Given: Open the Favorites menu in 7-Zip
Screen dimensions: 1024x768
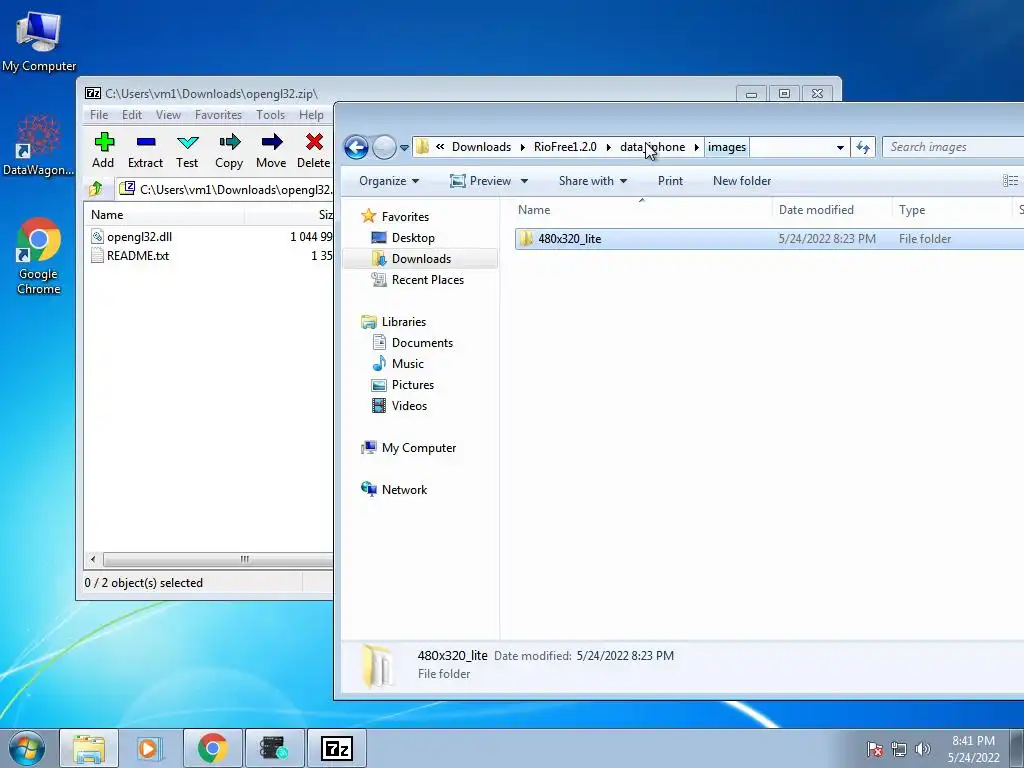Looking at the screenshot, I should point(218,115).
